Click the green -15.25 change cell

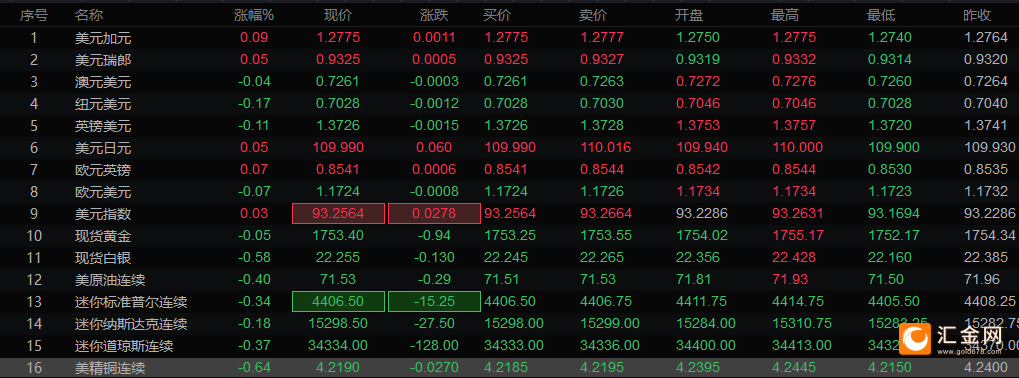(x=434, y=301)
